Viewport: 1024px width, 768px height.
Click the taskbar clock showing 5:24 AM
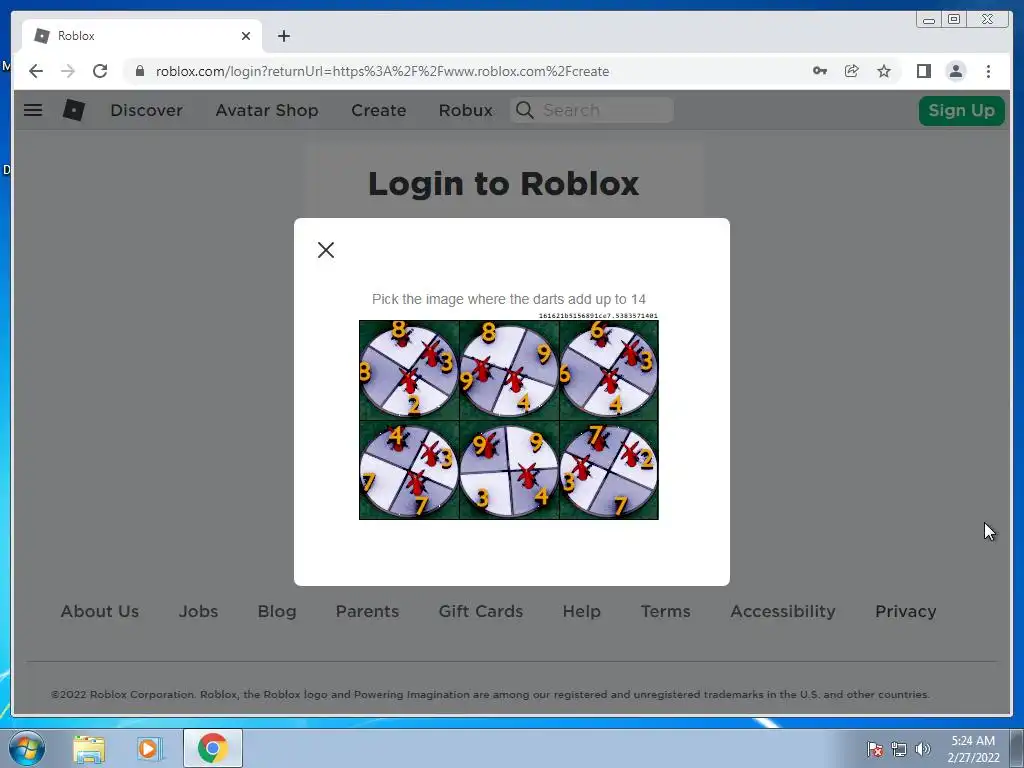973,749
